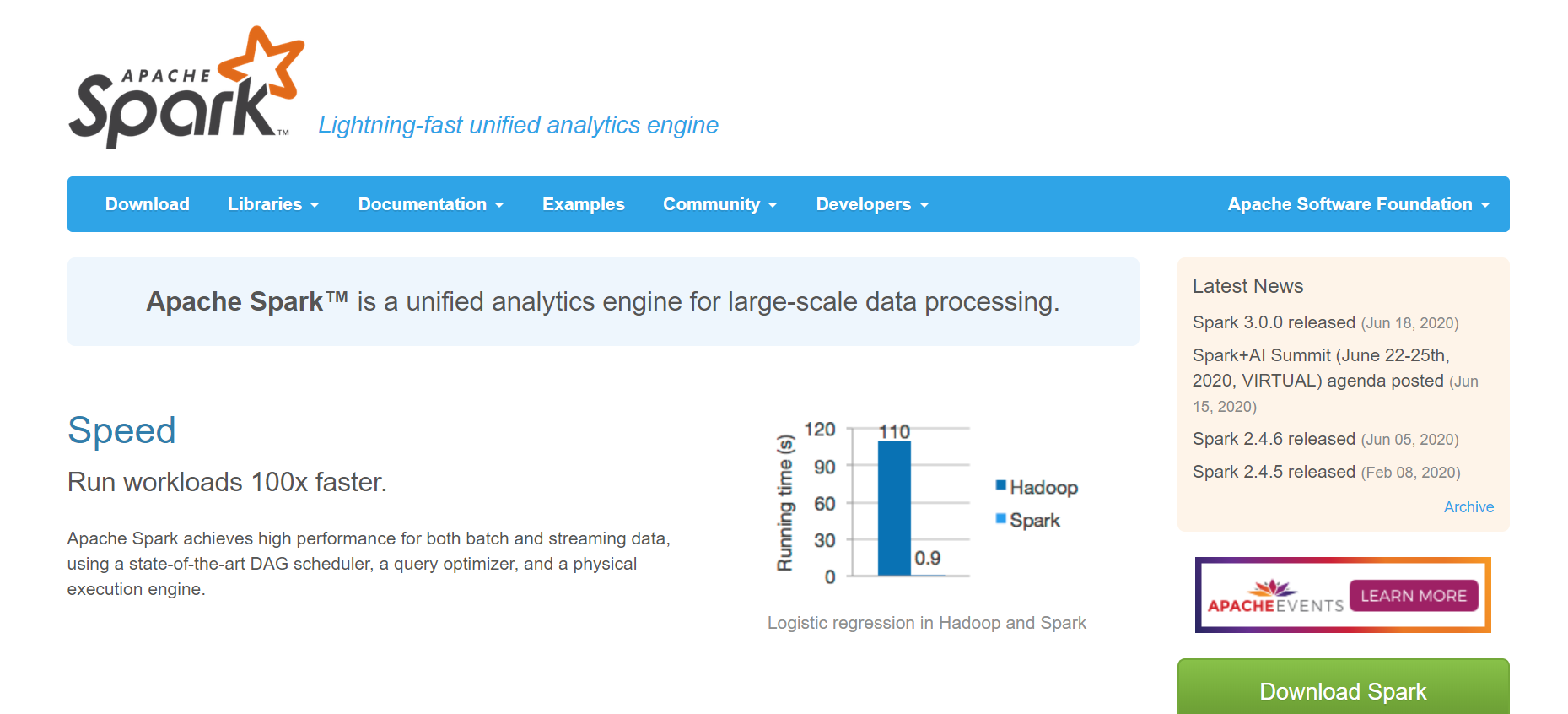
Task: Click the Hadoop bar in chart
Action: coord(894,508)
